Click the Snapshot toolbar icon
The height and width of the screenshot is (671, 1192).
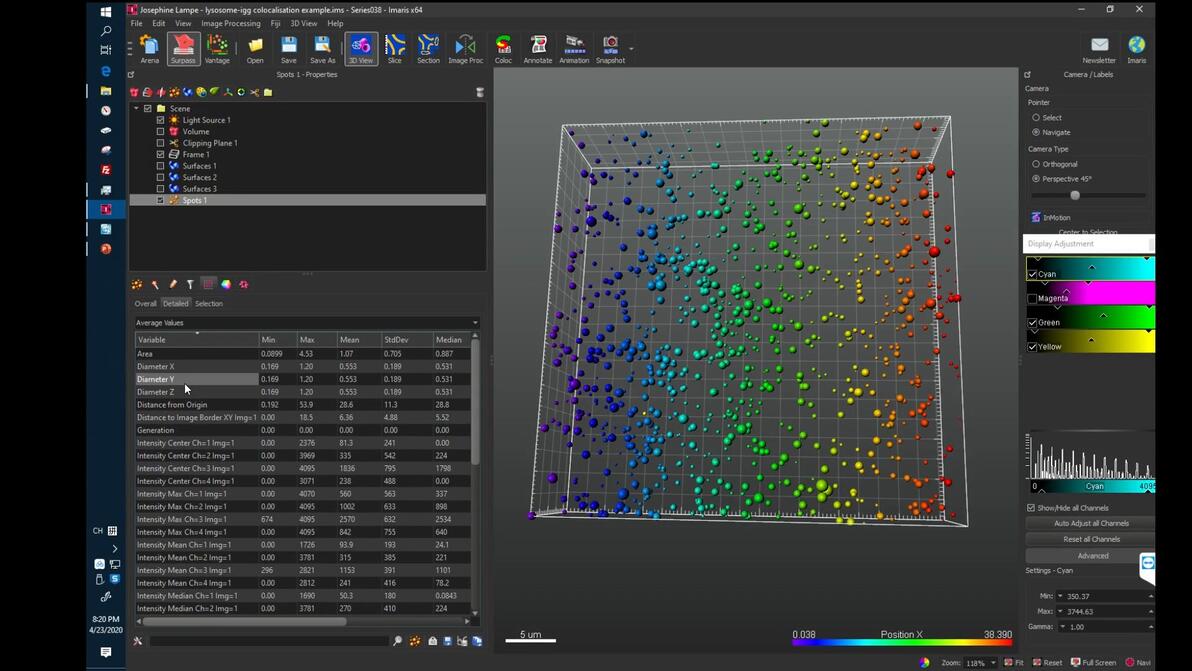[610, 48]
